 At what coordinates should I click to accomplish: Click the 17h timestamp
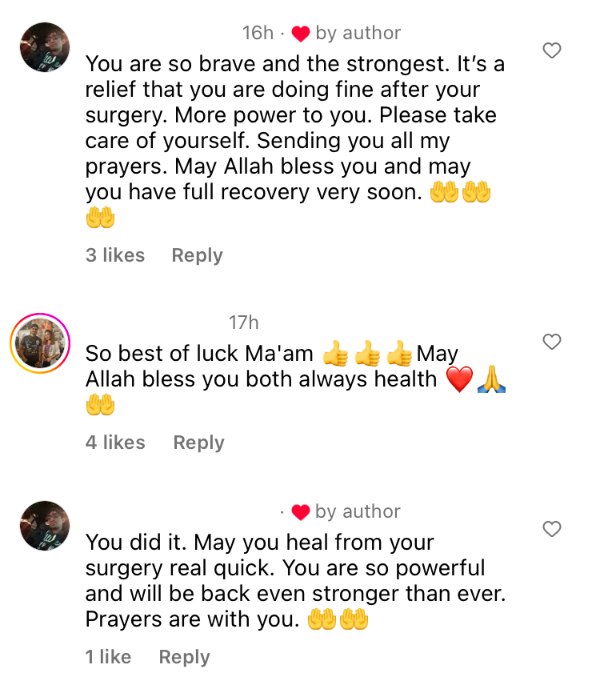(244, 323)
